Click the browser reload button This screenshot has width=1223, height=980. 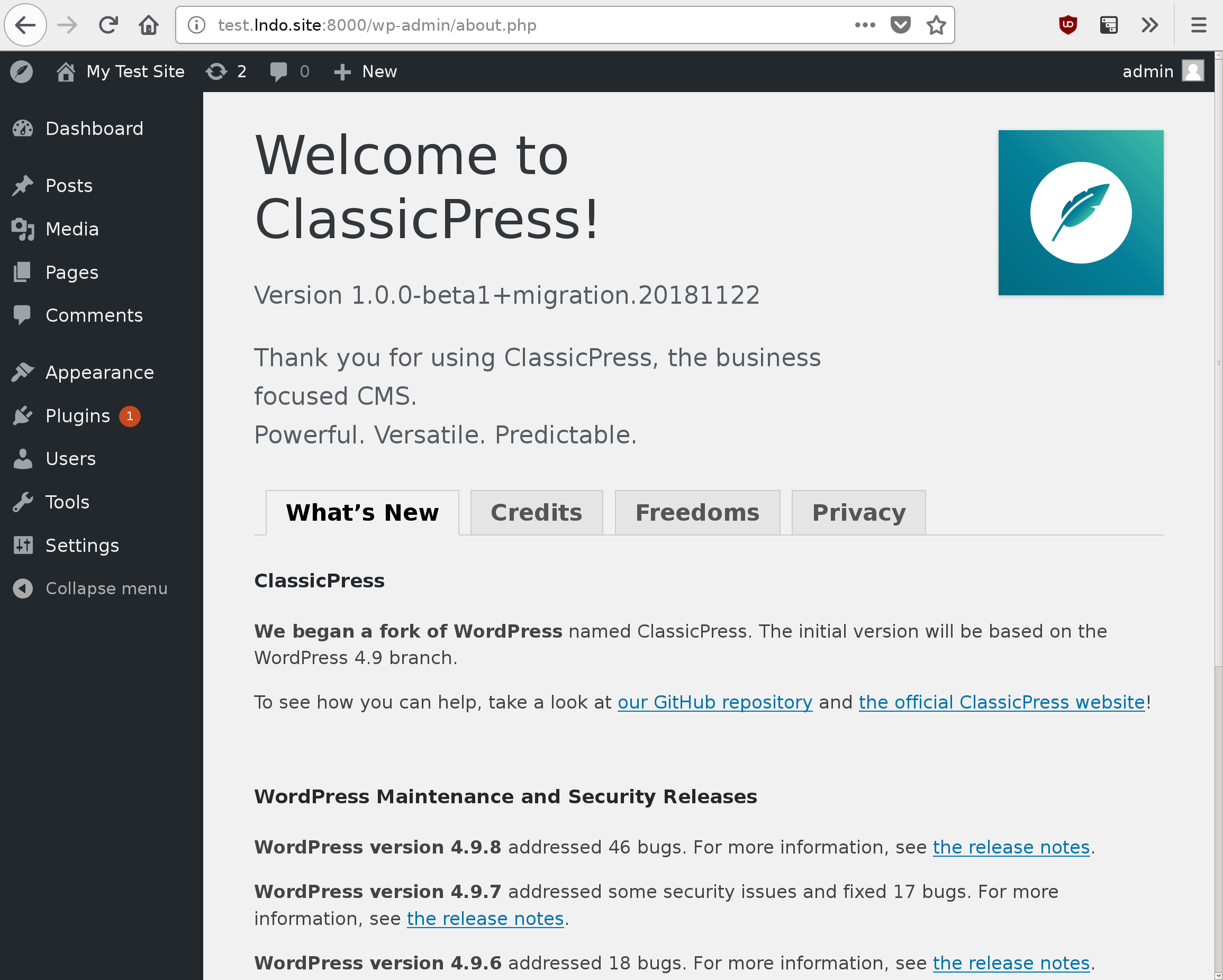click(108, 25)
